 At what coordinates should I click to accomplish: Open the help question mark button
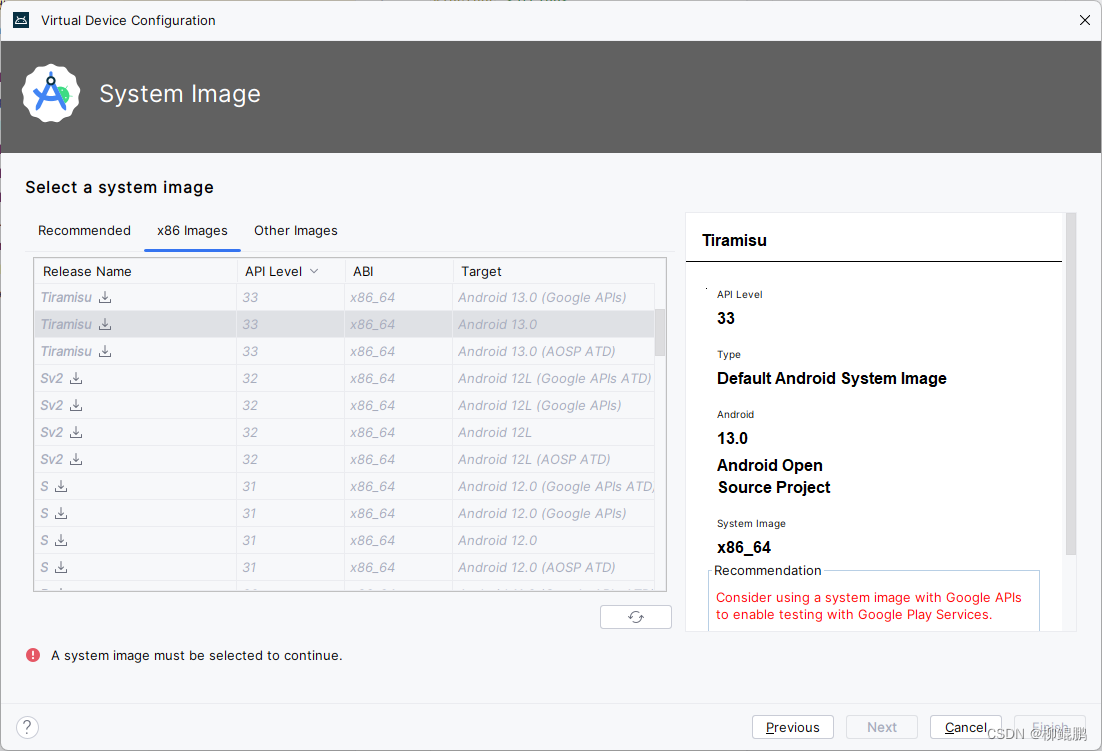[x=27, y=727]
